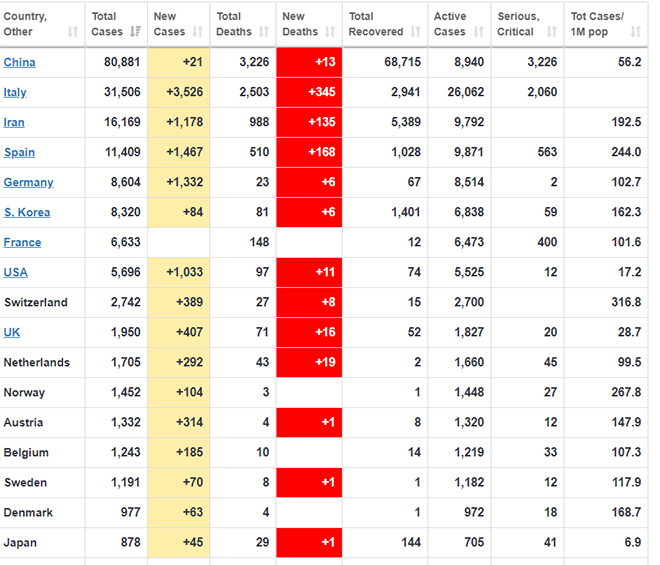Open the Iran country link

(14, 123)
